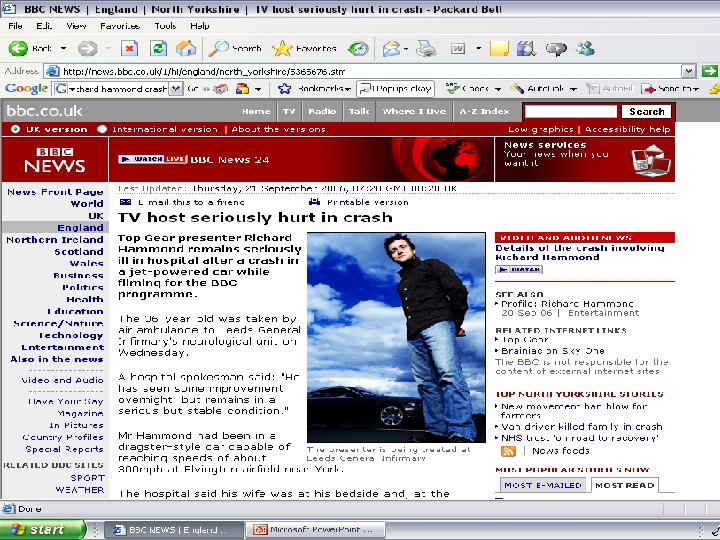
Task: Click the BBC Search button
Action: [647, 112]
